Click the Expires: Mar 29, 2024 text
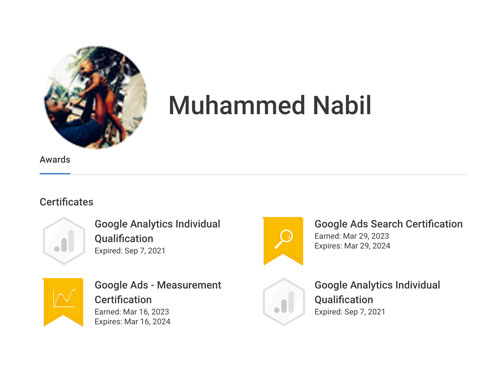Viewport: 500px width, 387px height. click(352, 246)
